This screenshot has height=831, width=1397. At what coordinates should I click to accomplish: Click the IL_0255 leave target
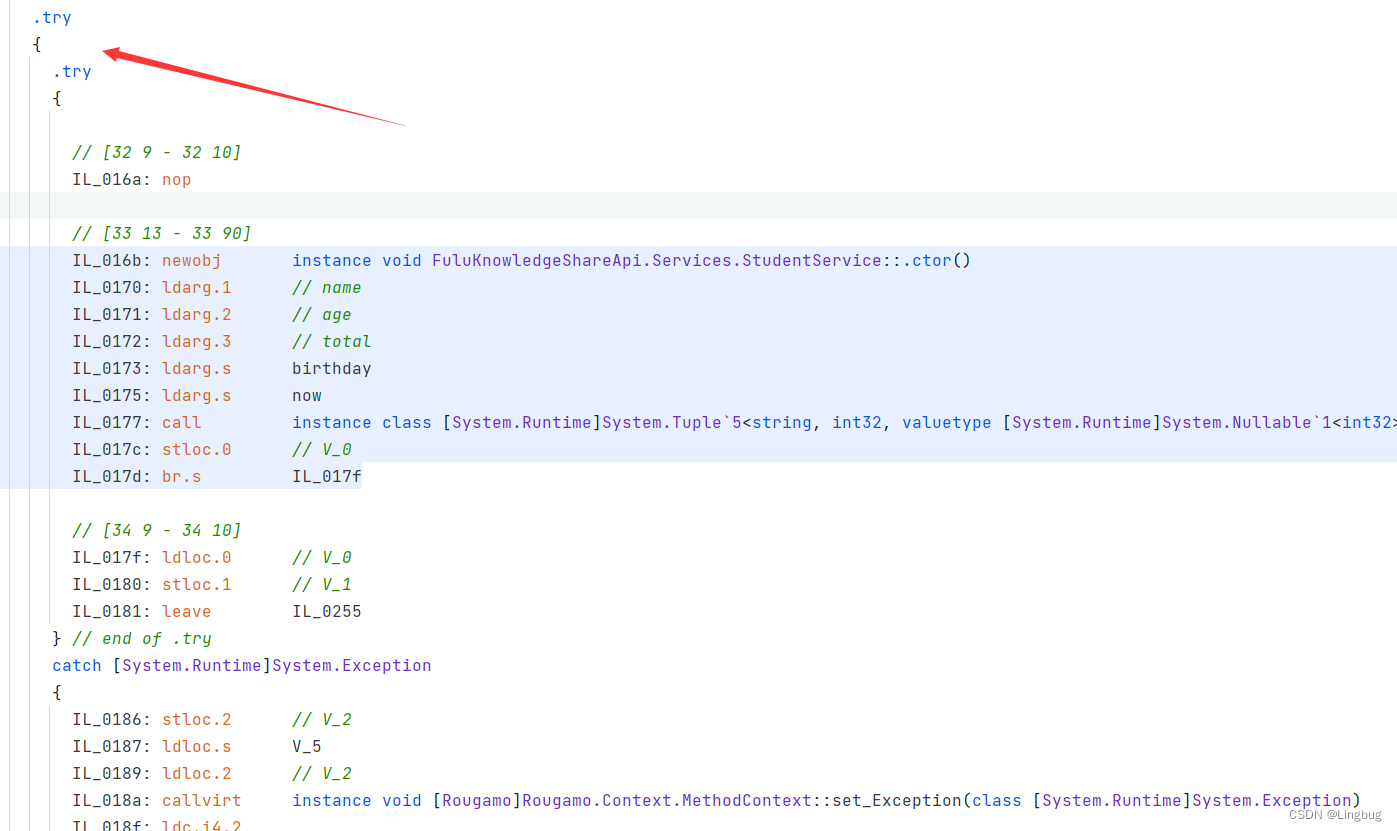coord(327,612)
